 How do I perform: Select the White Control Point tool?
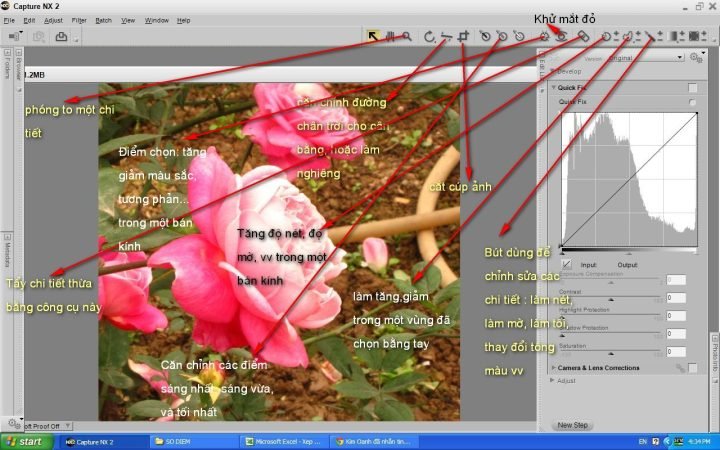(x=519, y=36)
